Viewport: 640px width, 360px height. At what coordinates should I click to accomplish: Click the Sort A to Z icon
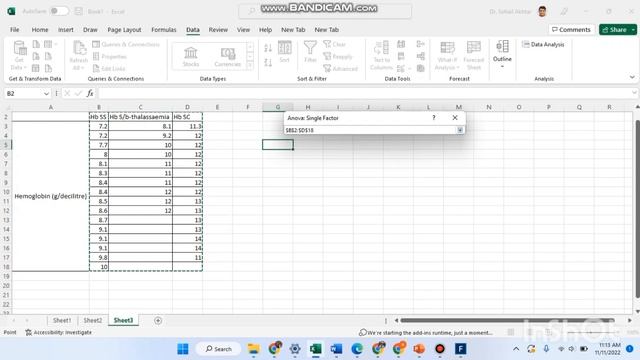tap(268, 48)
